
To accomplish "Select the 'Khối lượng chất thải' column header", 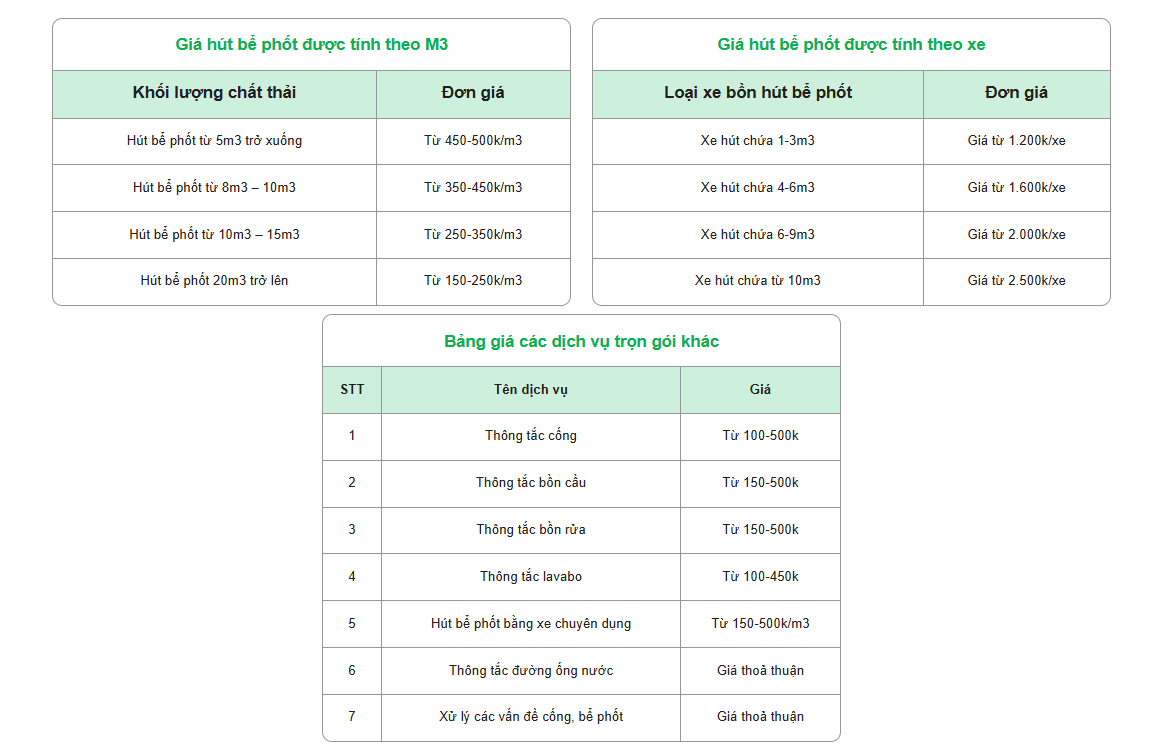I will point(214,93).
